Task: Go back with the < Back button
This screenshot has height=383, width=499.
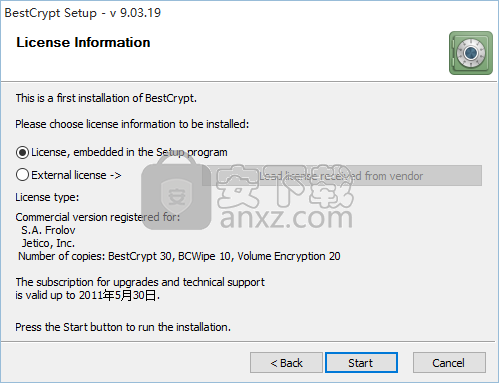Action: point(286,363)
